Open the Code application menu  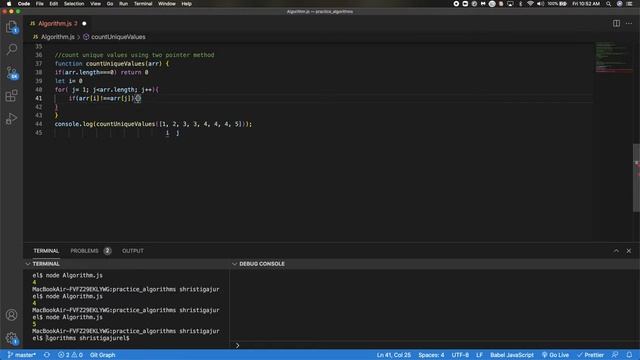tap(24, 4)
